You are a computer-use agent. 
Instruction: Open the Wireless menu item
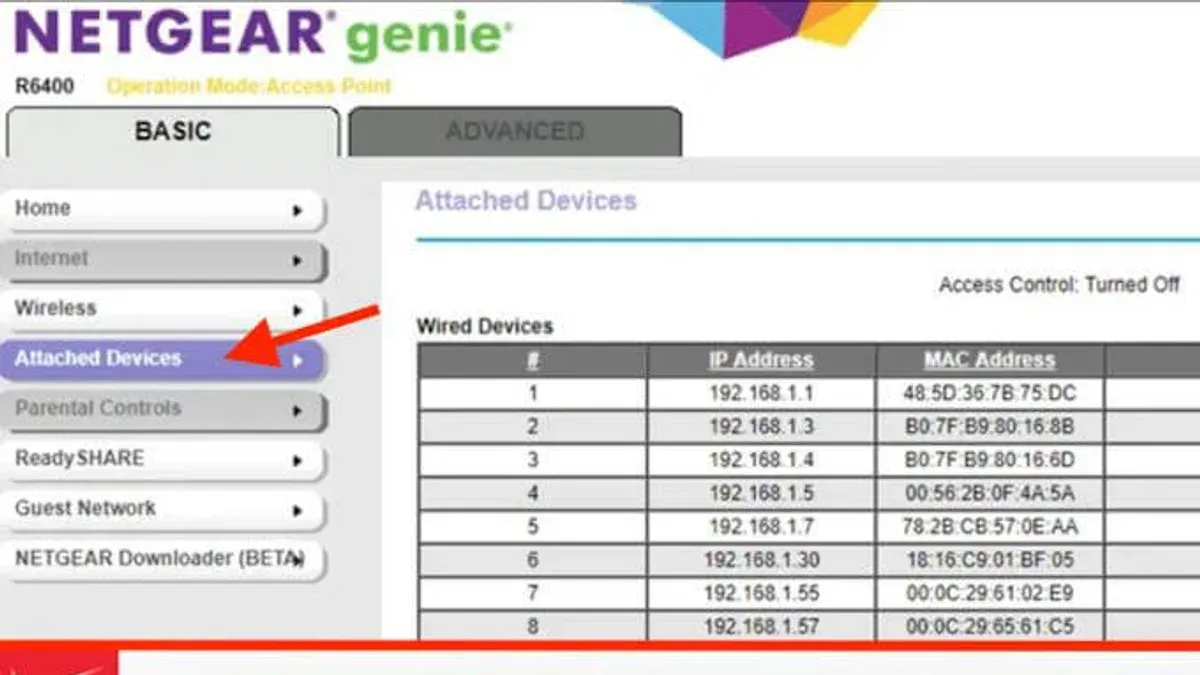click(164, 309)
